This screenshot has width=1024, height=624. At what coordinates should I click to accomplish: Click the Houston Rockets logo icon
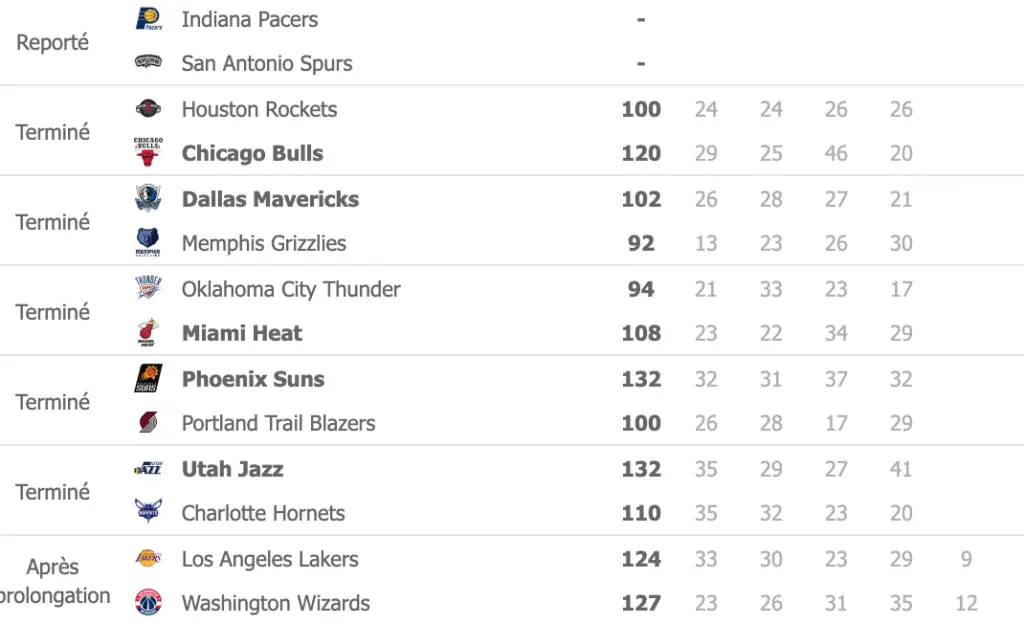[x=148, y=109]
